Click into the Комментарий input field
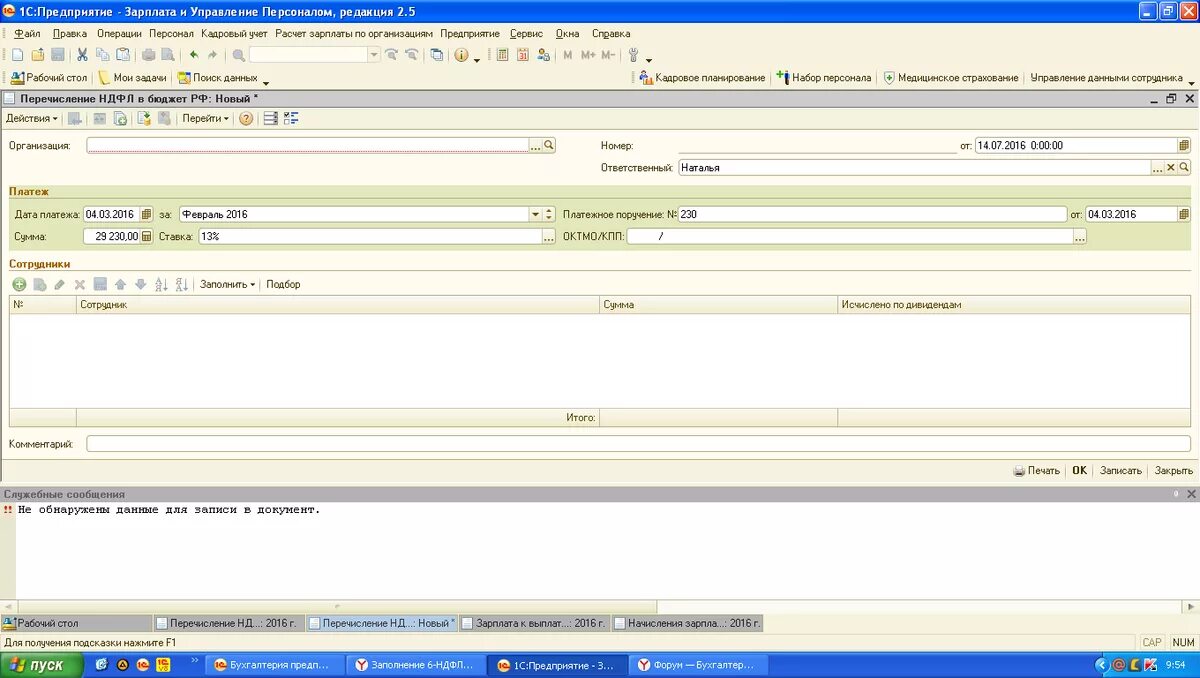 (x=638, y=443)
